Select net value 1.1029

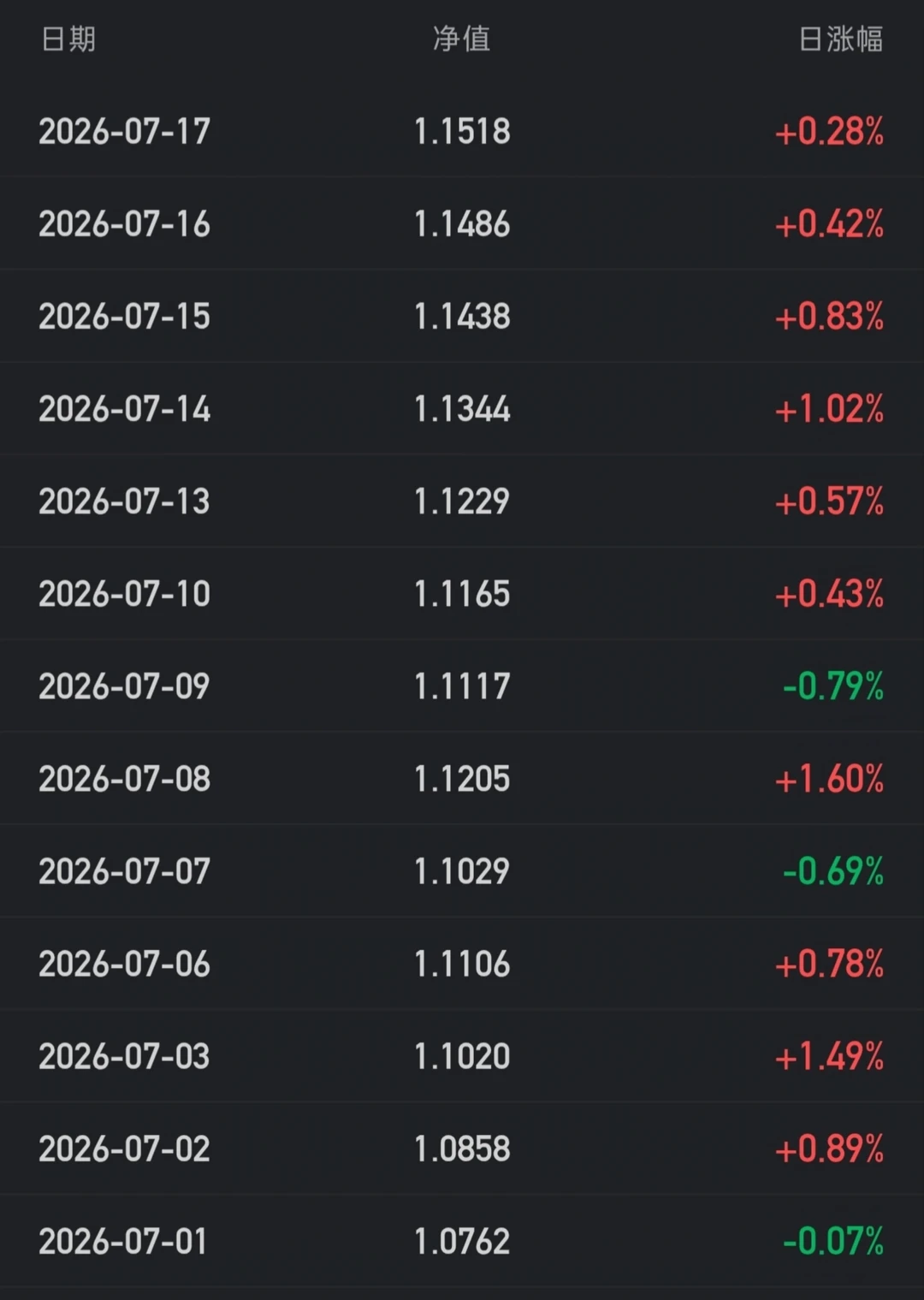coord(462,871)
